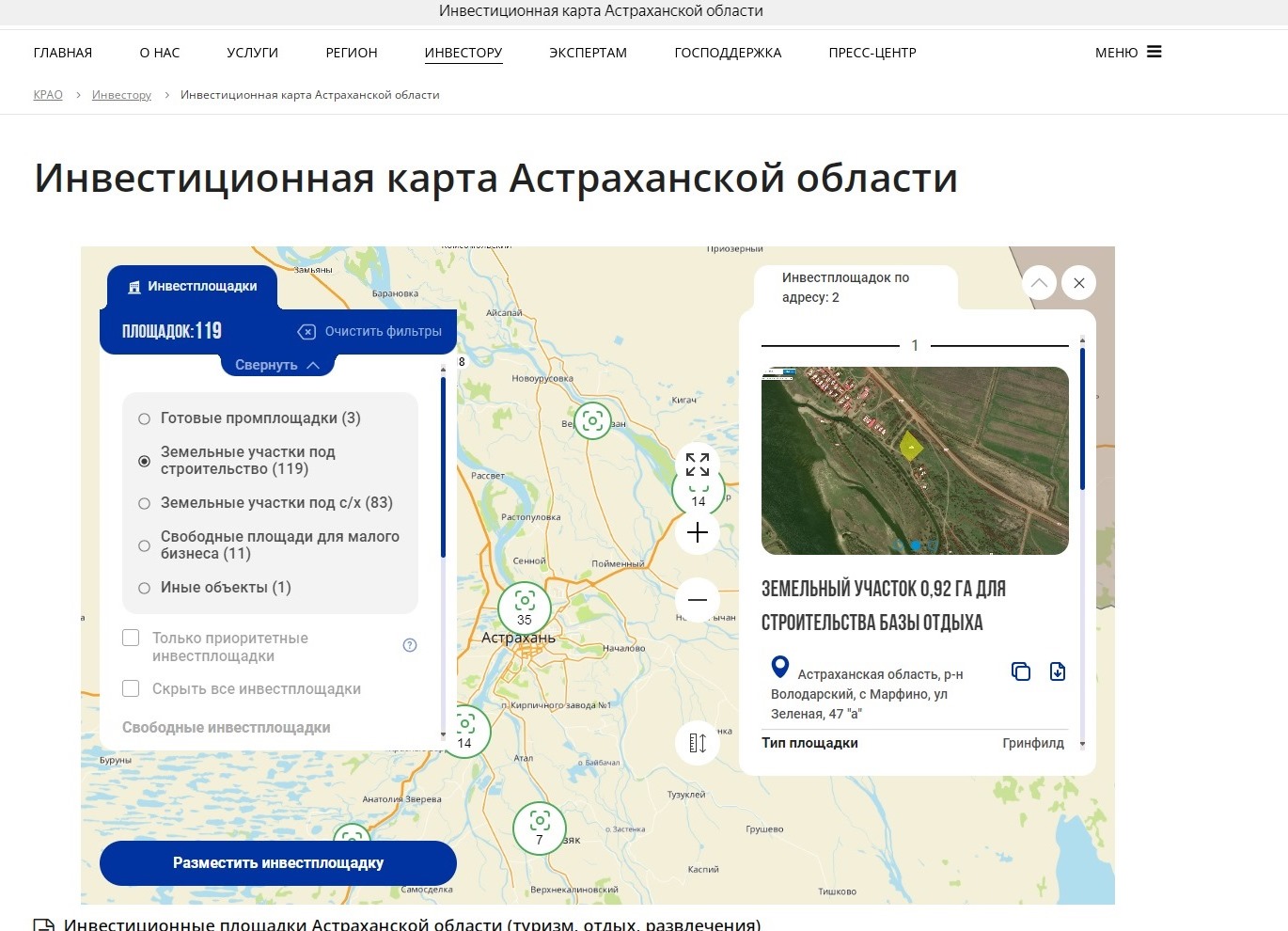This screenshot has height=931, width=1288.
Task: Click filter panel vertical scrollbar
Action: (x=443, y=467)
